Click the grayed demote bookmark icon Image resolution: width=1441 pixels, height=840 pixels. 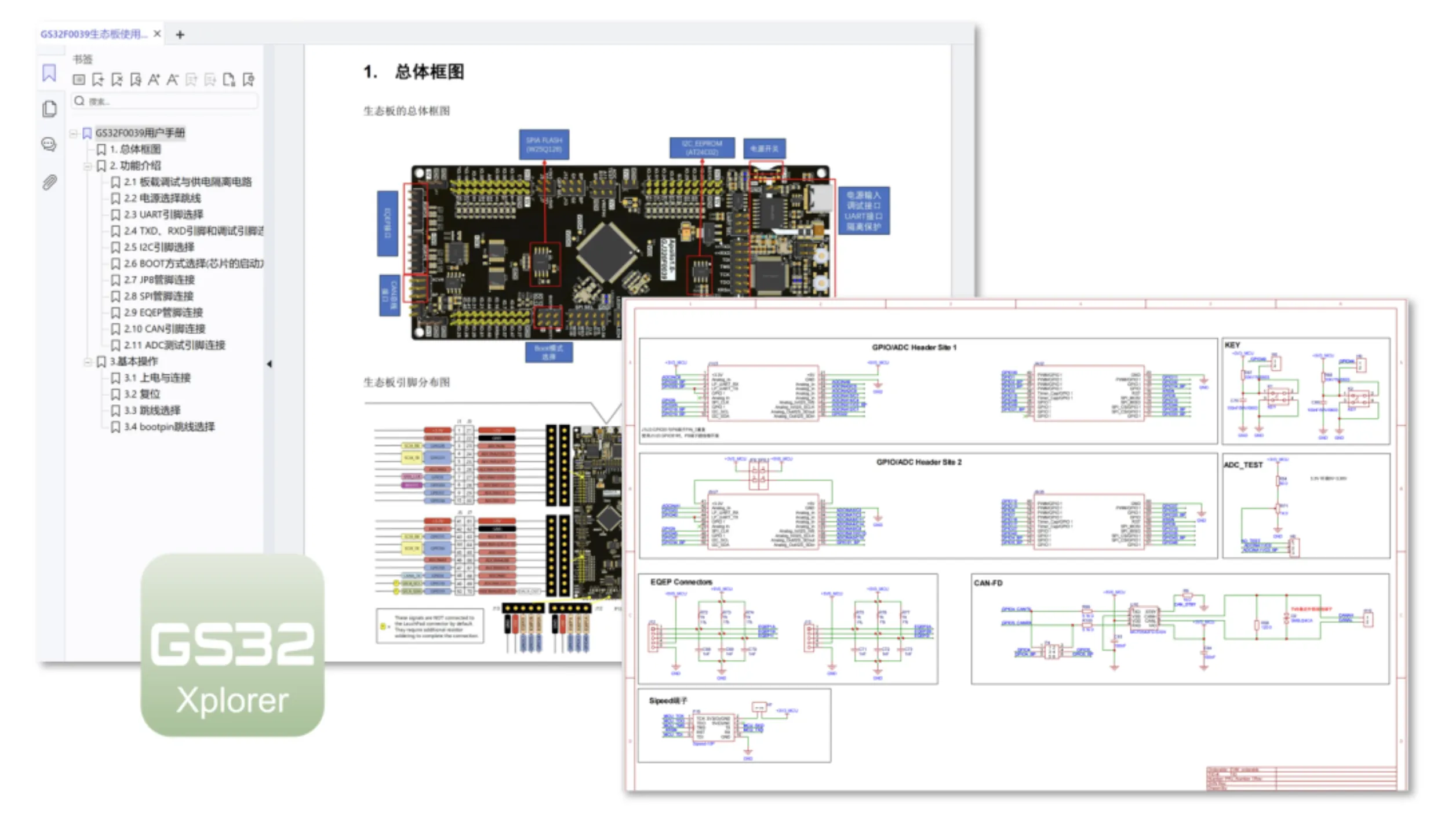pyautogui.click(x=210, y=80)
